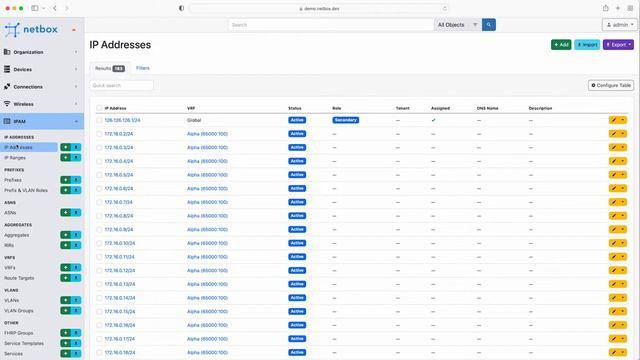Image resolution: width=640 pixels, height=360 pixels.
Task: Select the checkbox for 172.16.0.16/24
Action: 99,325
